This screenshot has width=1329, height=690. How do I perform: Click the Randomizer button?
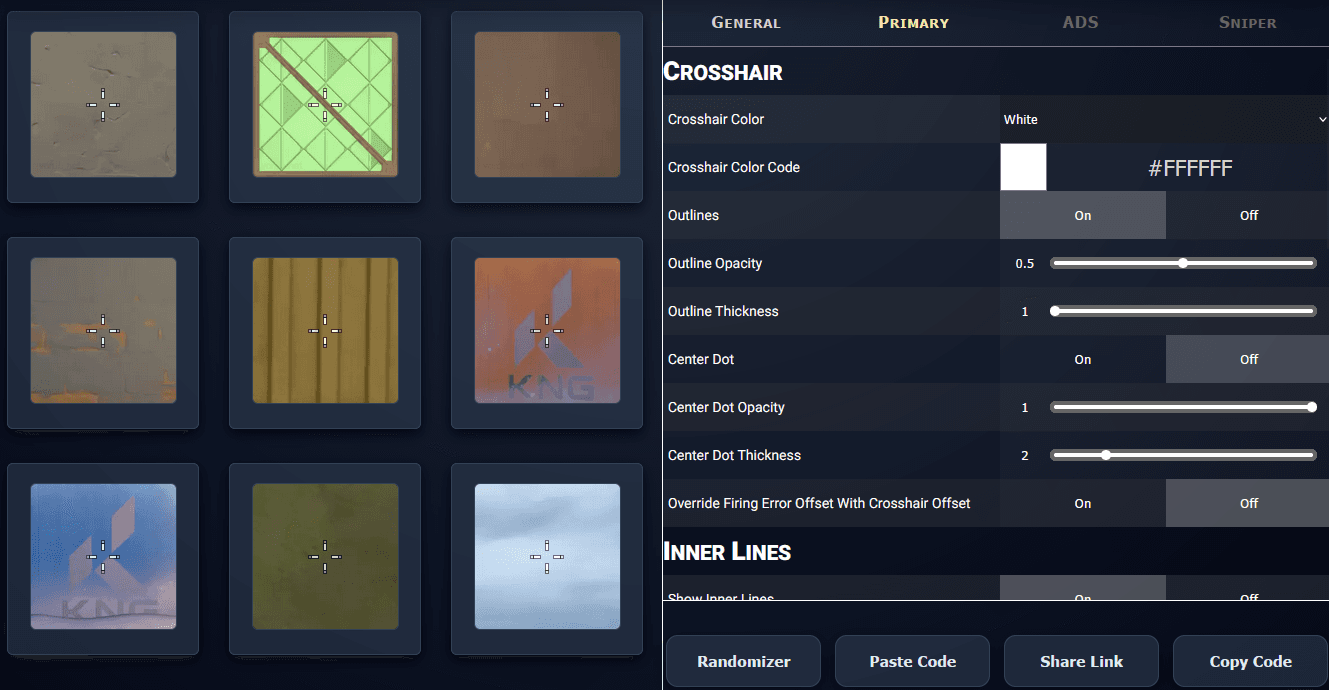pos(743,661)
